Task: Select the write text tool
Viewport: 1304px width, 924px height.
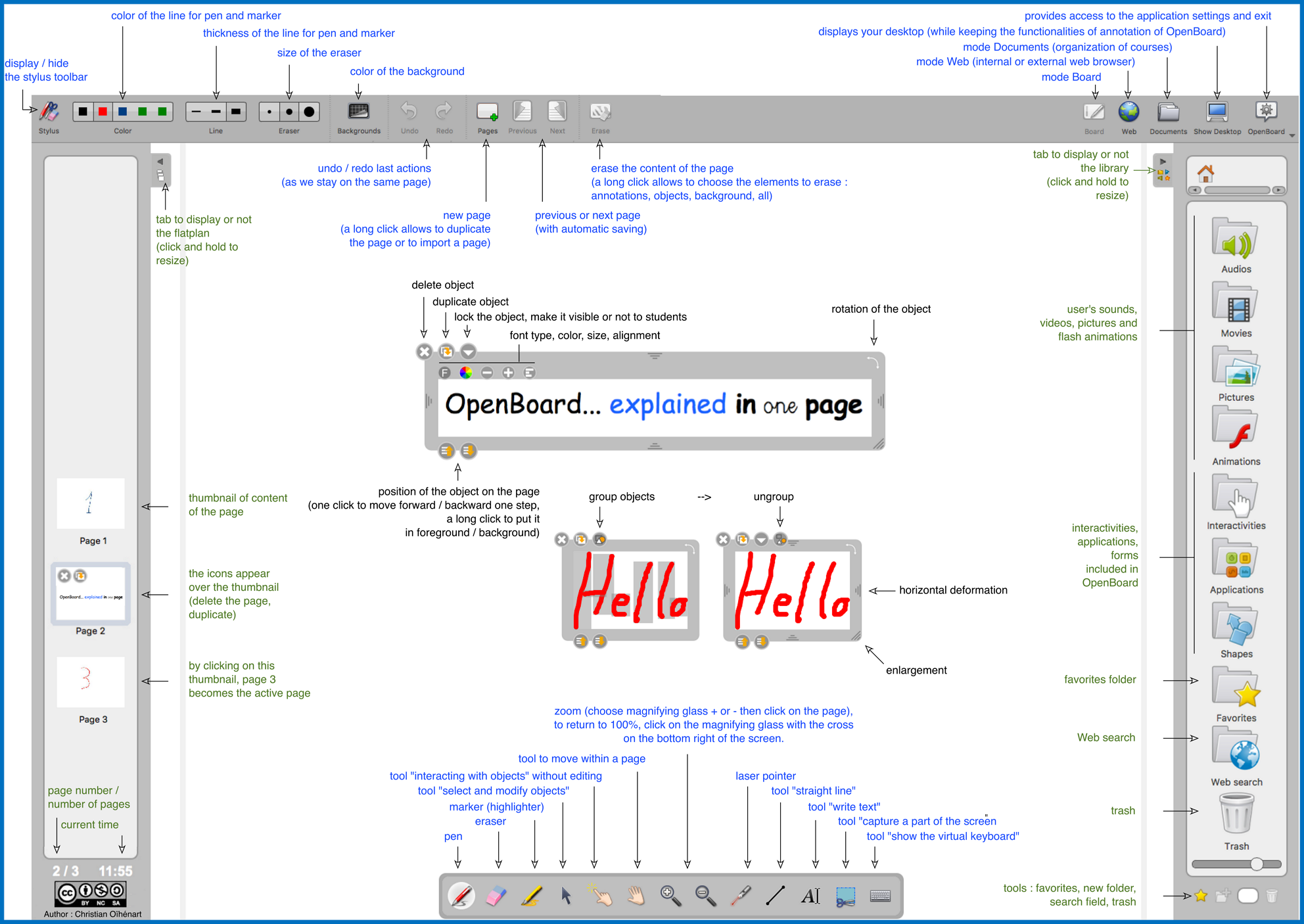Action: tap(810, 895)
